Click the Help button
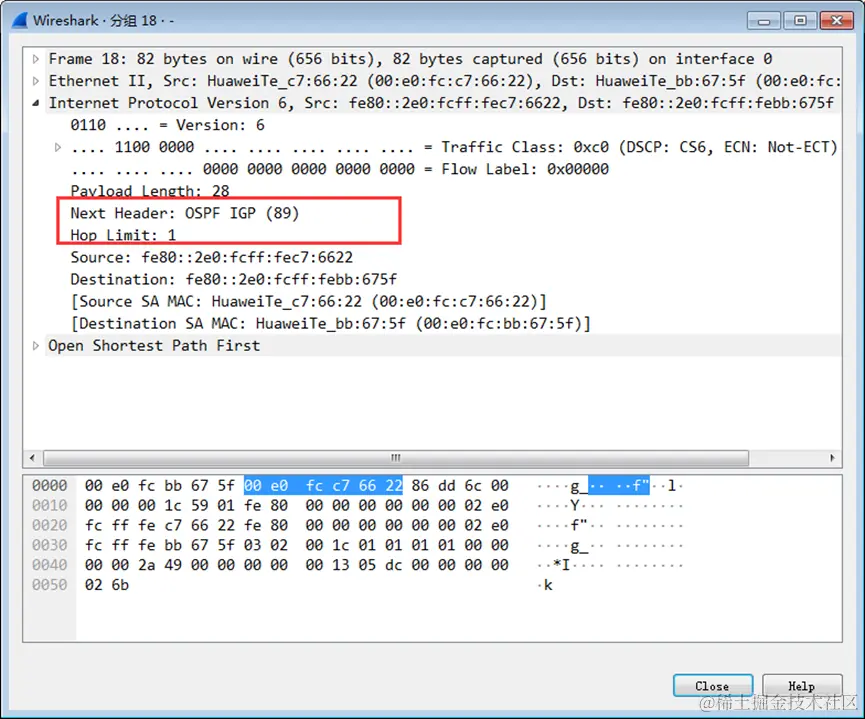The width and height of the screenshot is (865, 719). tap(802, 686)
